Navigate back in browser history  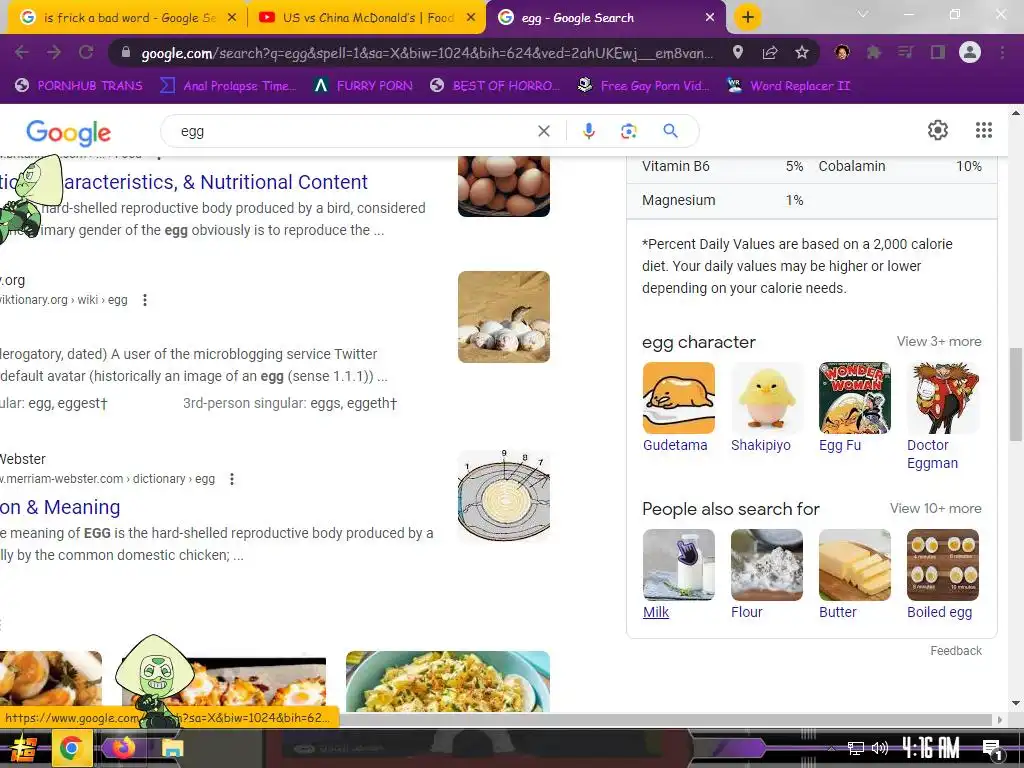coord(22,52)
